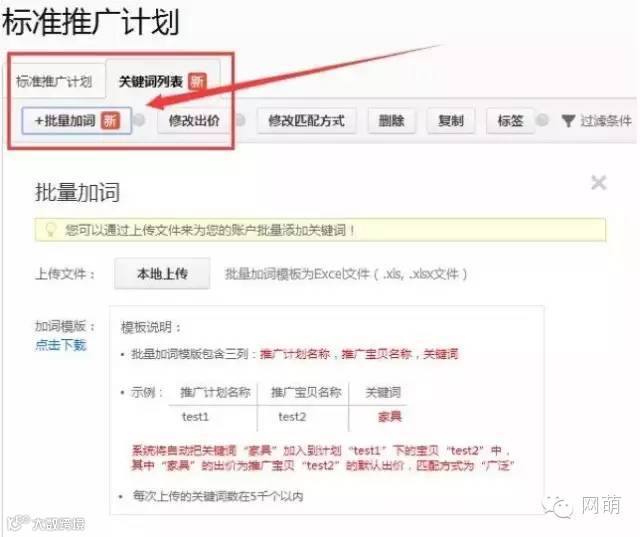Click the 删除 button
The height and width of the screenshot is (537, 640).
coord(391,121)
